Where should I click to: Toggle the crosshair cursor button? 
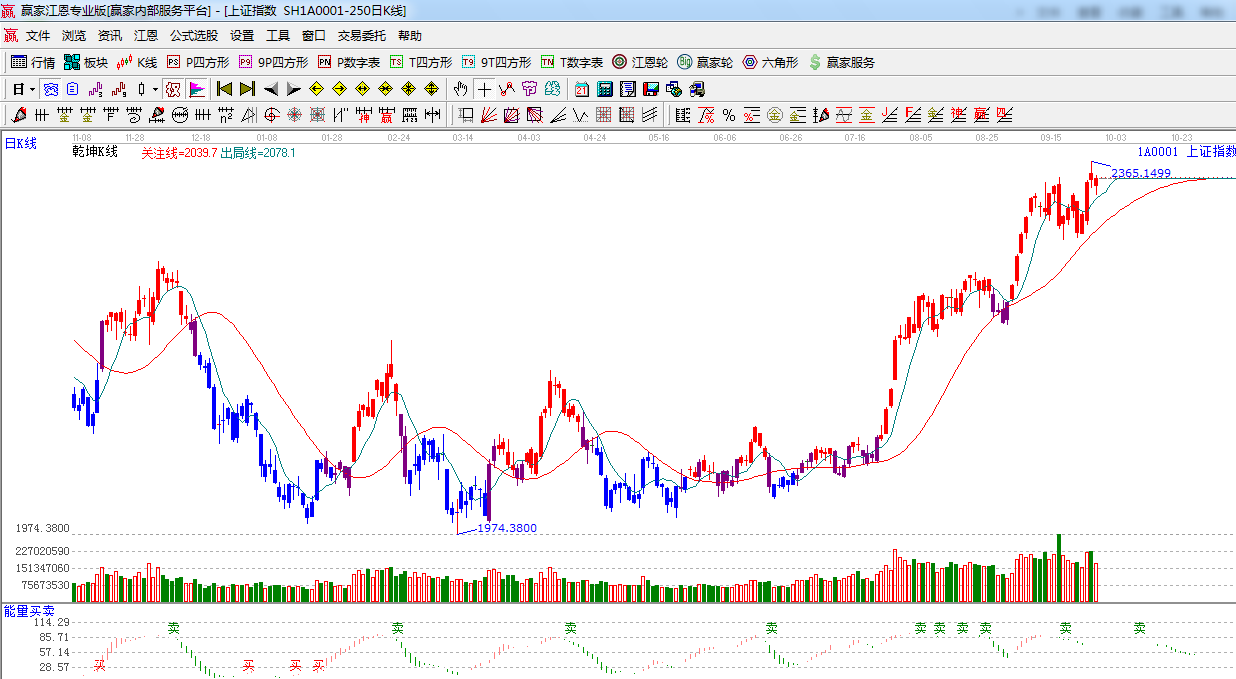pyautogui.click(x=485, y=89)
